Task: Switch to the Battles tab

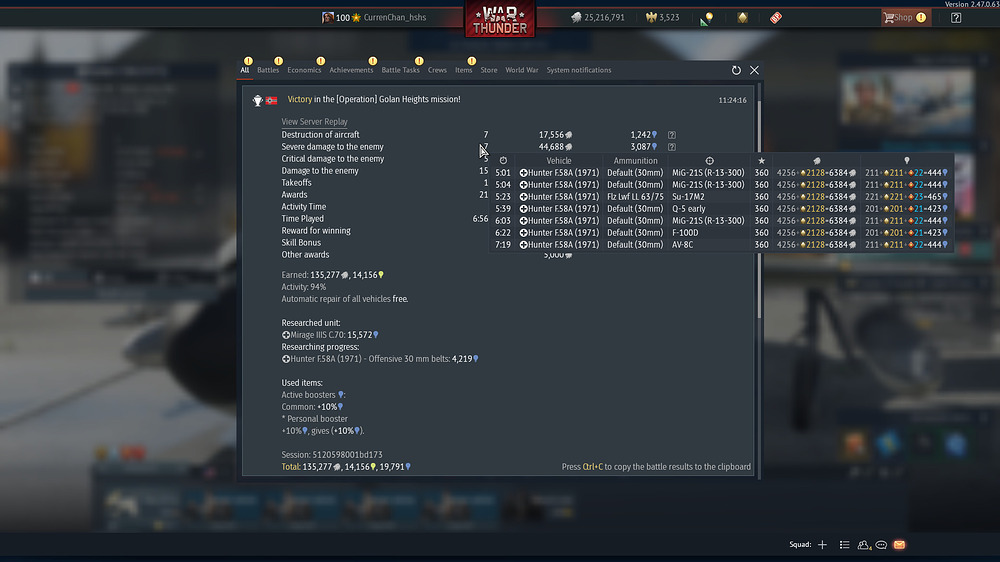Action: click(x=268, y=70)
